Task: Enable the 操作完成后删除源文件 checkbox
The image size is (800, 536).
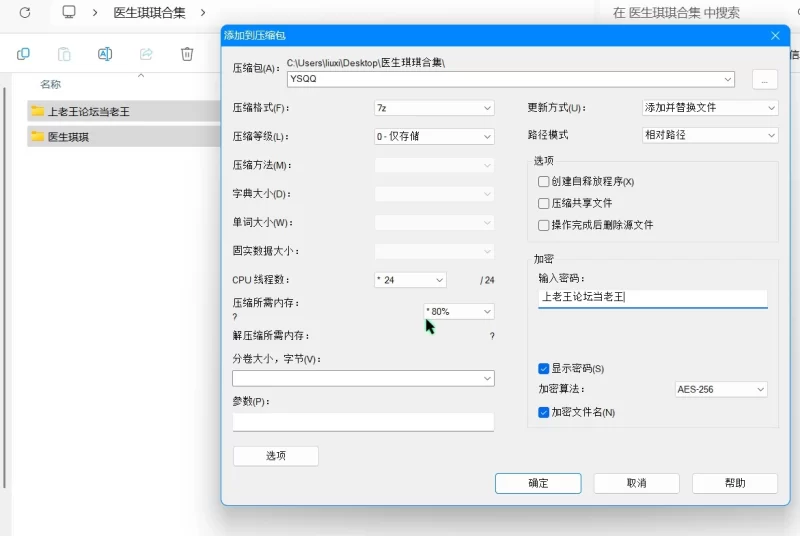Action: [543, 225]
